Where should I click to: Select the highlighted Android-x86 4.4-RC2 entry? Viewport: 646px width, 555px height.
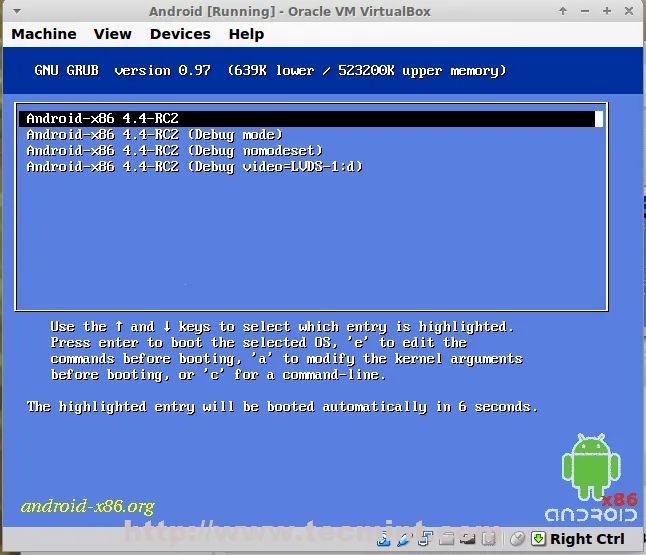[x=311, y=119]
